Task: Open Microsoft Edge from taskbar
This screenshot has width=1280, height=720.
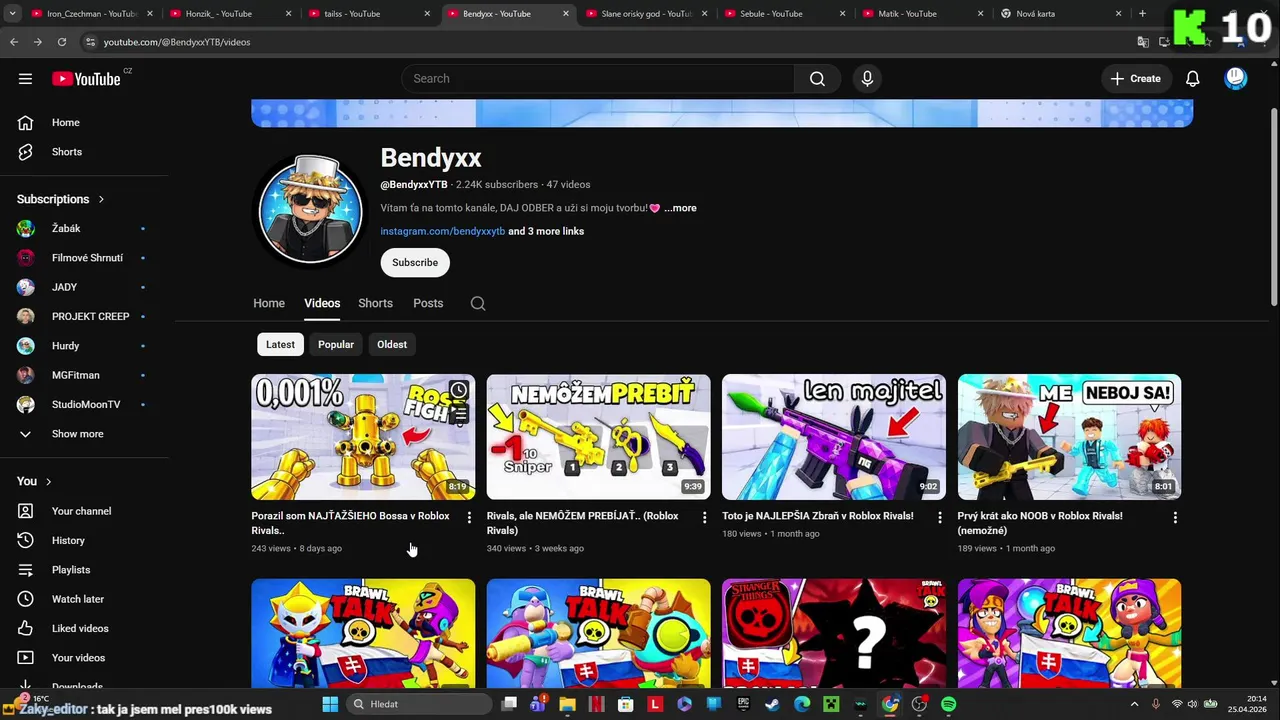Action: pyautogui.click(x=801, y=704)
